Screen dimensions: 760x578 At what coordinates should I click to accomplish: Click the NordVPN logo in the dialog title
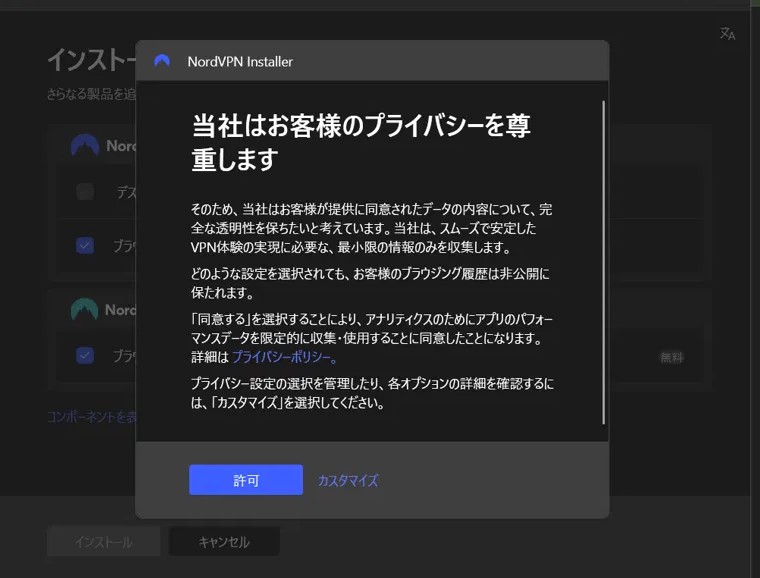(162, 61)
